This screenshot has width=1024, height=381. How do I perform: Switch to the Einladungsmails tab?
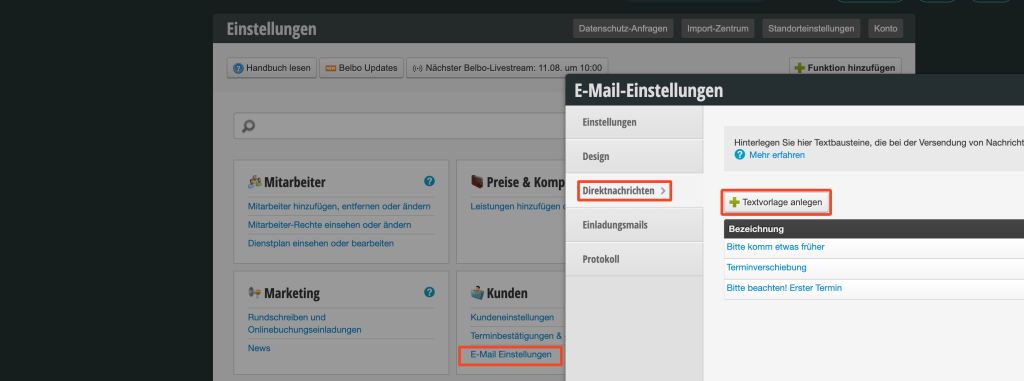[x=634, y=225]
